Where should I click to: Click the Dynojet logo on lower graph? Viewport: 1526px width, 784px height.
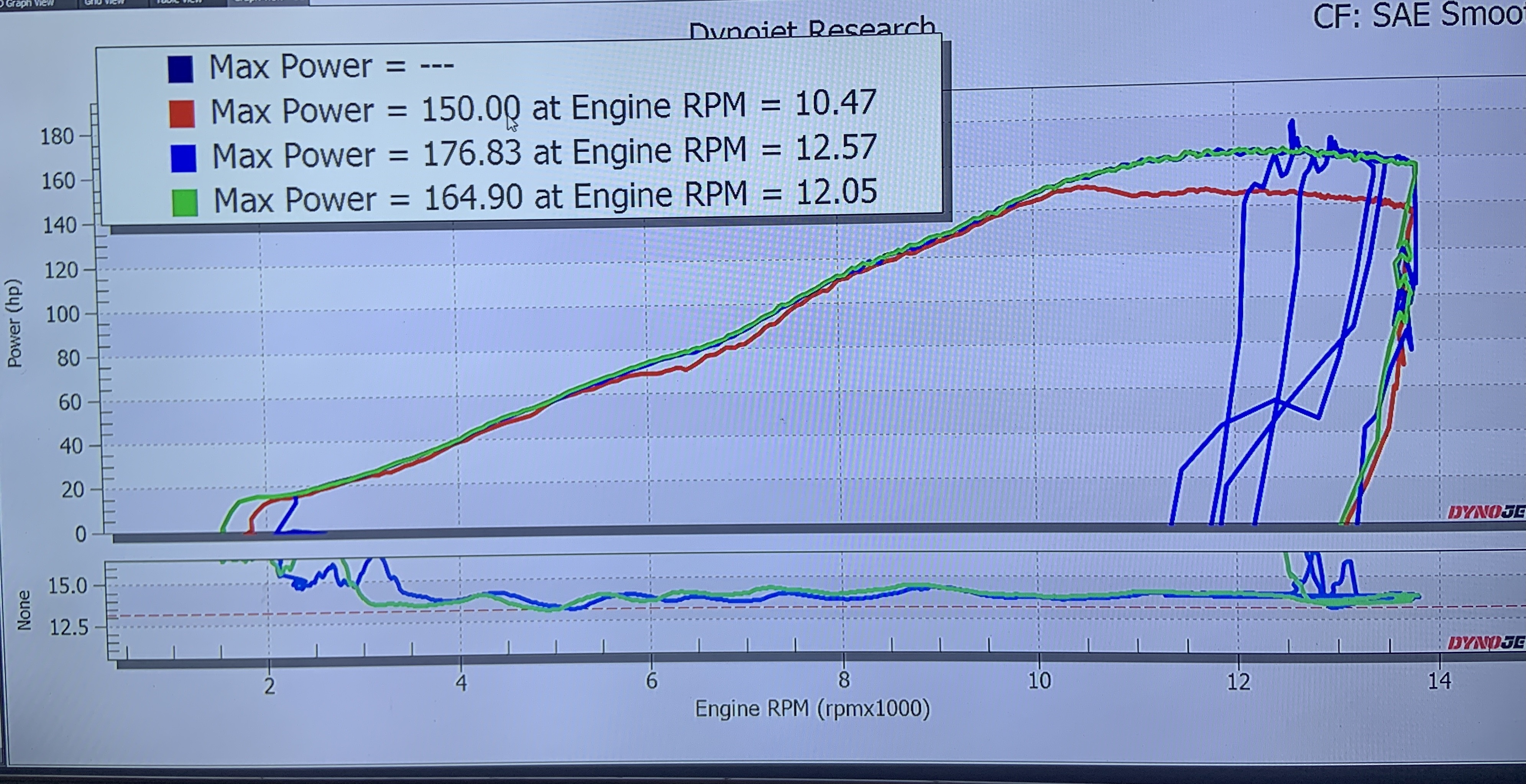click(1486, 643)
